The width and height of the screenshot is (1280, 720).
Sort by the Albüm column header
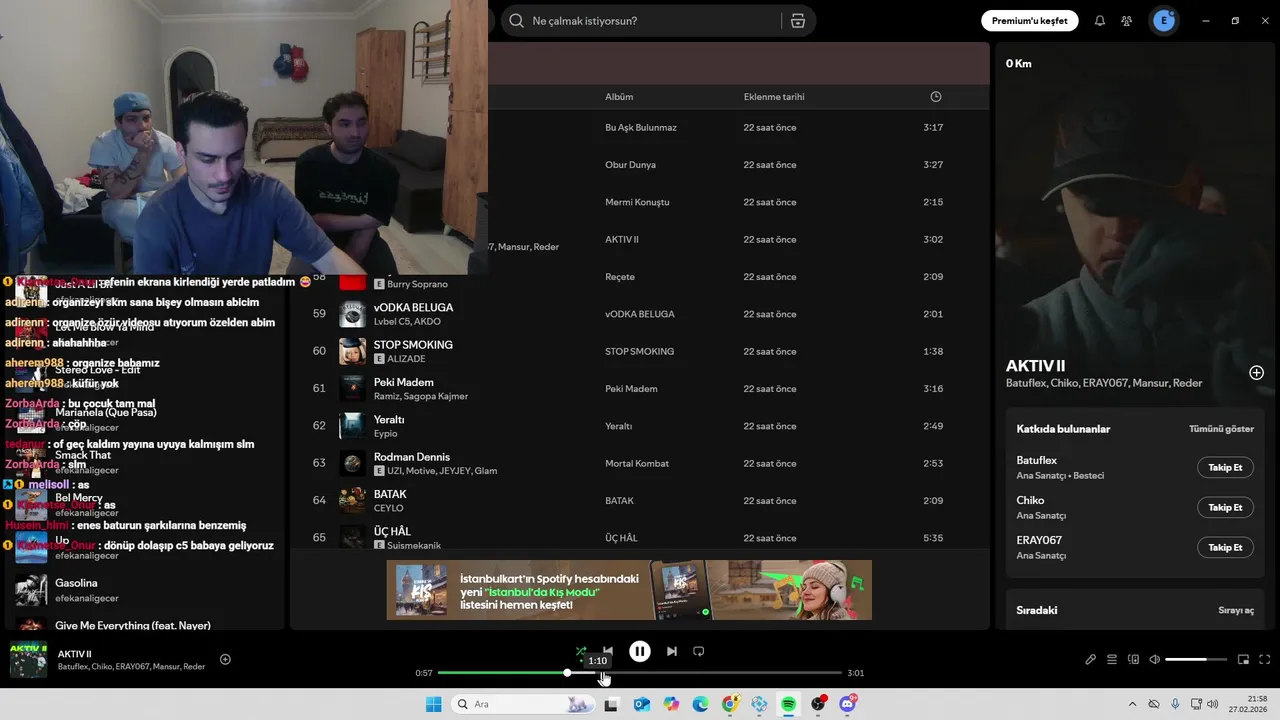click(619, 97)
